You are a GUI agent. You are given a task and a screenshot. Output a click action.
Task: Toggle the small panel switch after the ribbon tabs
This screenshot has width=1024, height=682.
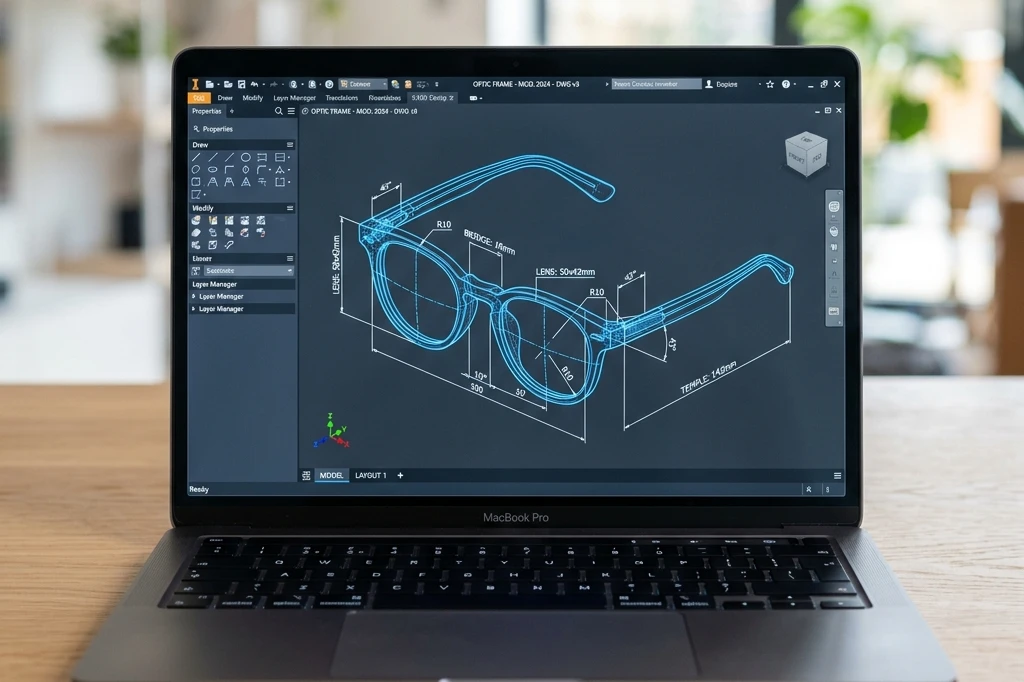[474, 98]
